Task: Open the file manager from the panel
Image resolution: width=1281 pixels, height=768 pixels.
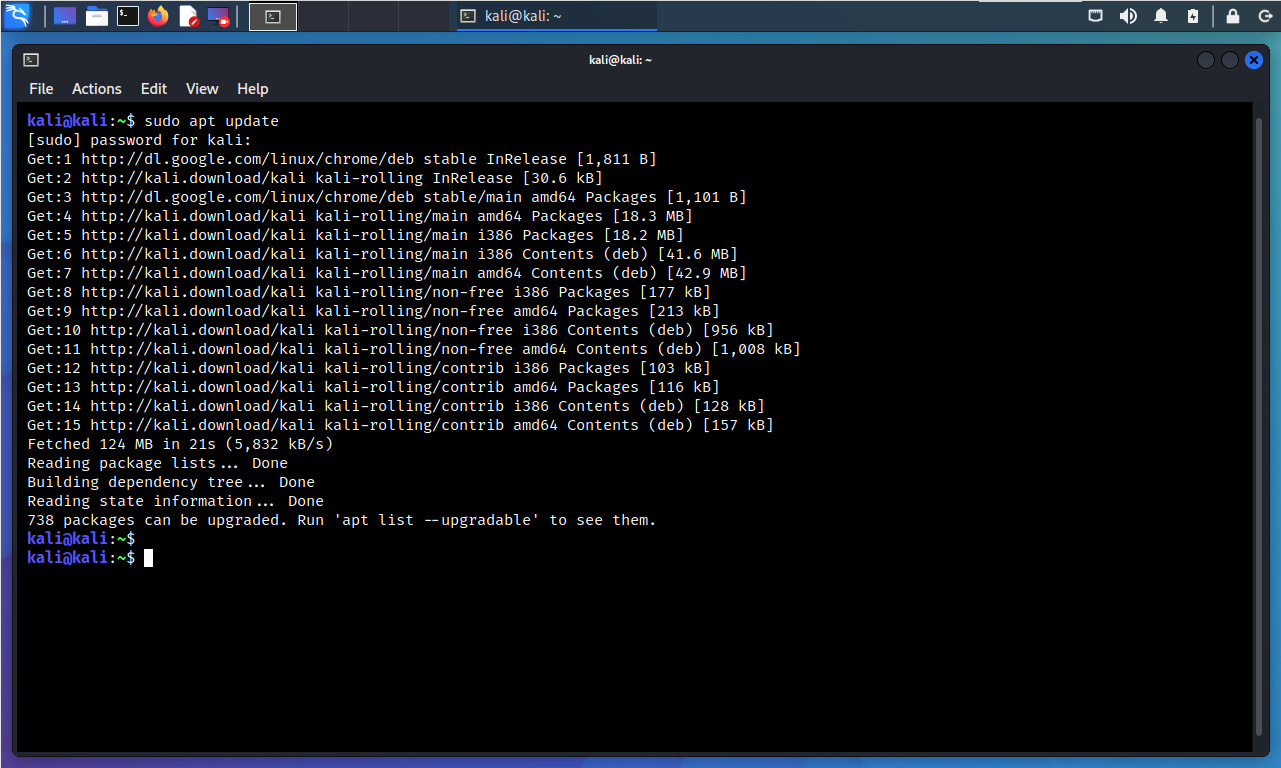Action: click(96, 16)
